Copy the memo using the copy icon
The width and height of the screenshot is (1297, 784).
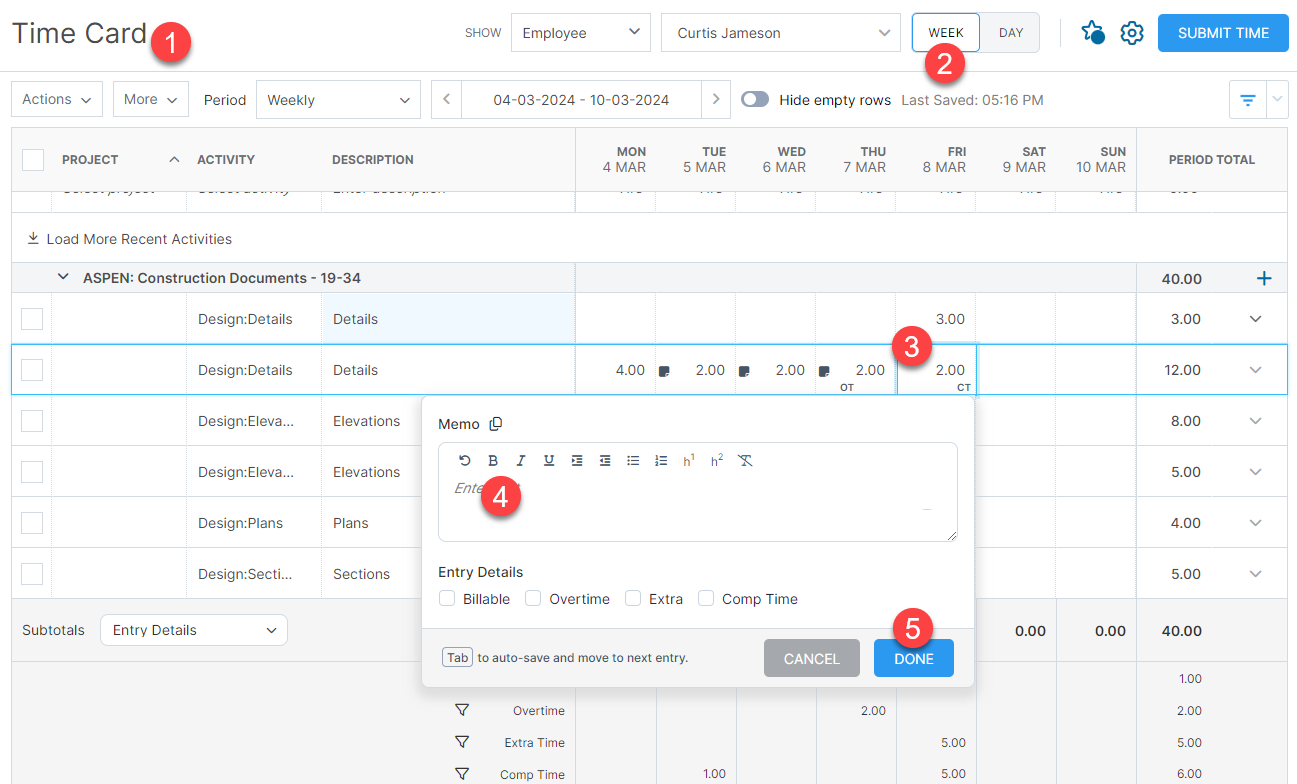497,423
